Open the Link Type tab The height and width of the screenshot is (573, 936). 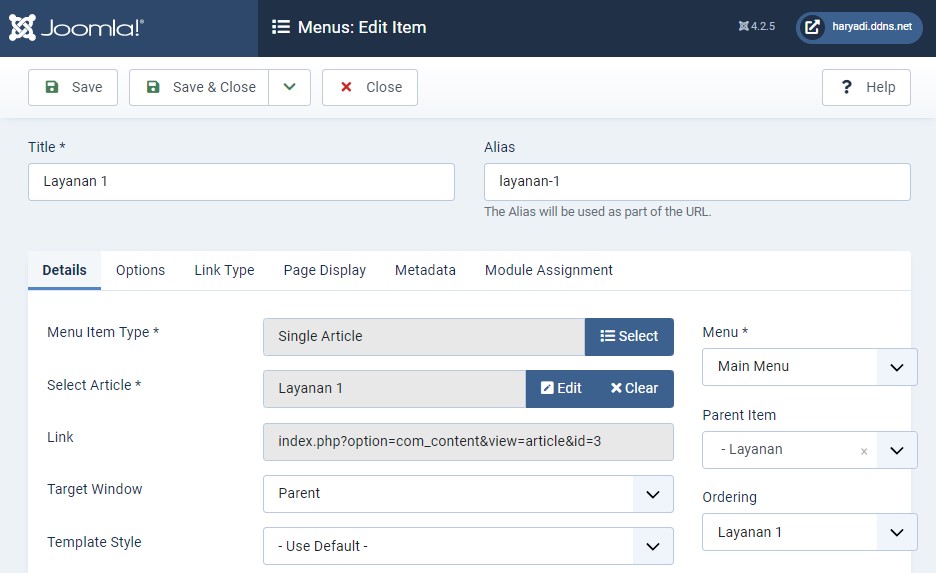[x=224, y=270]
